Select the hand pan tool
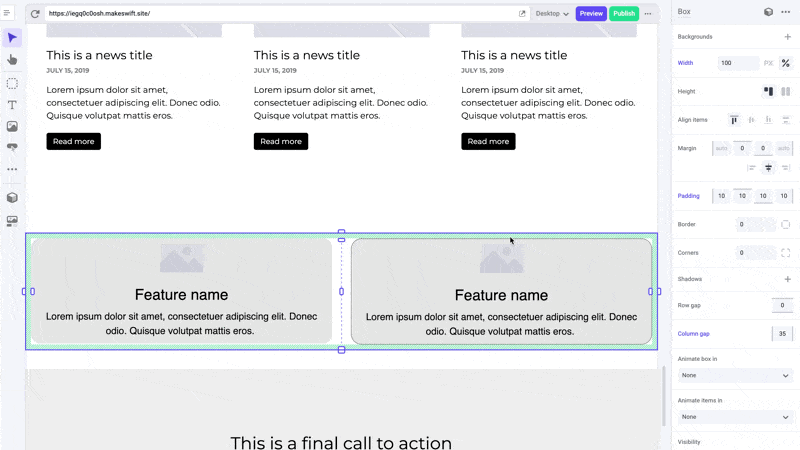800x450 pixels. pyautogui.click(x=12, y=60)
